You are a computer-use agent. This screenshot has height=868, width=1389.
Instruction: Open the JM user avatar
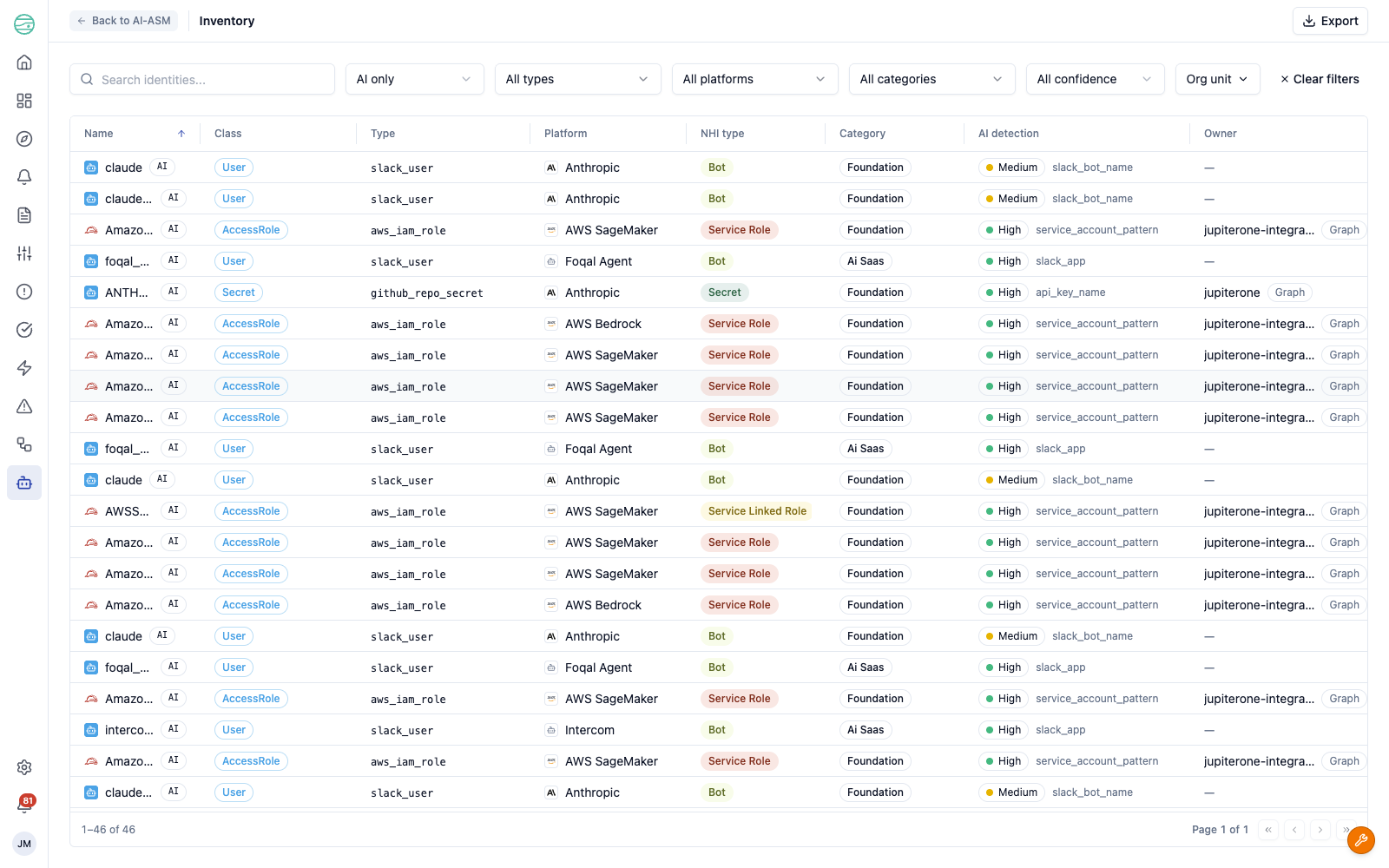(24, 844)
